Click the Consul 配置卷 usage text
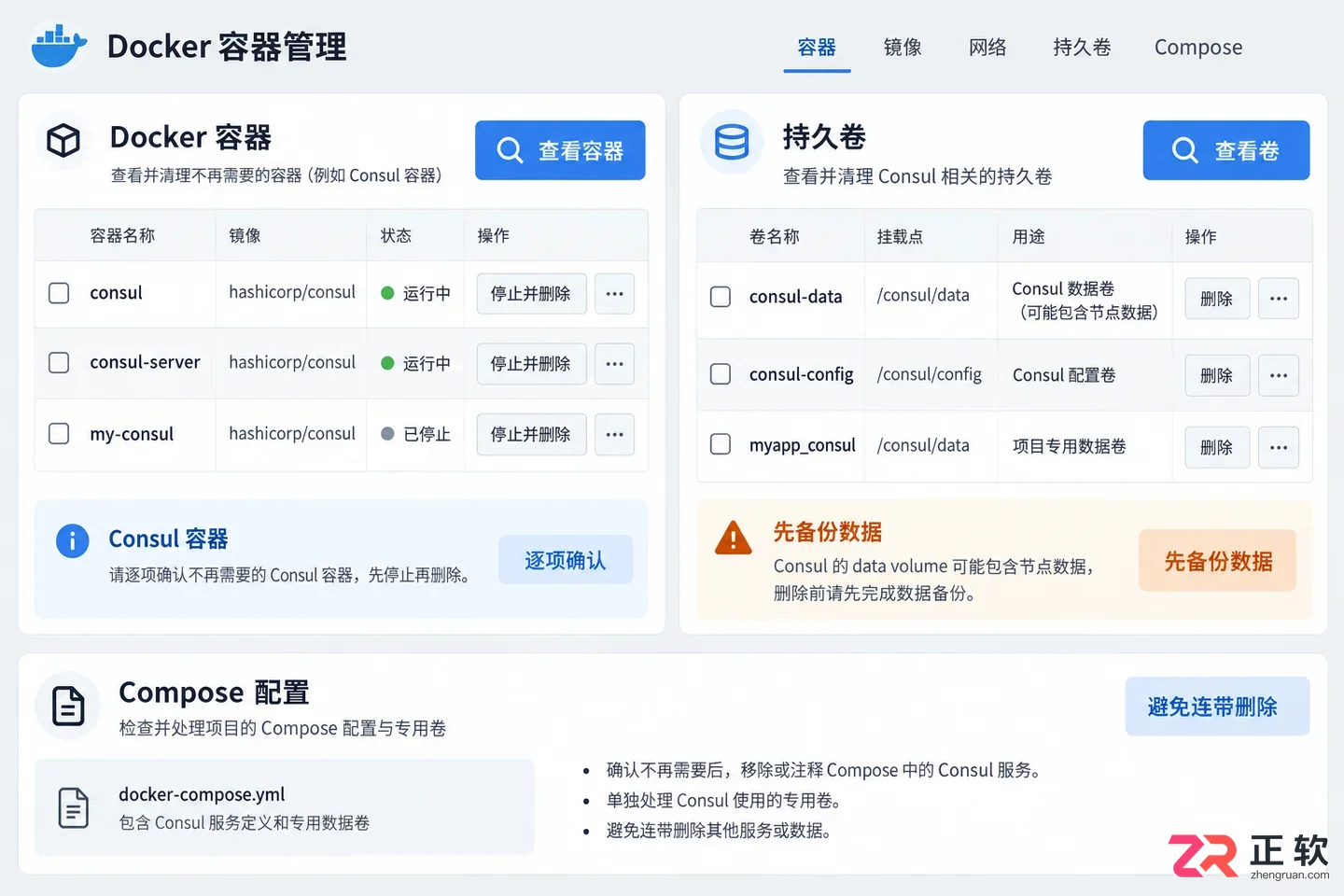Viewport: 1344px width, 896px height. [x=1064, y=375]
